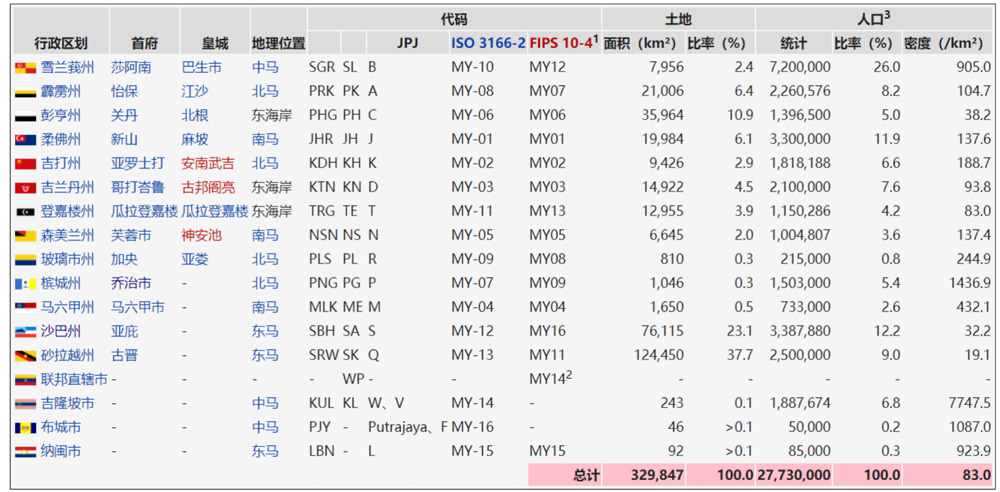
Task: Open the flag image beside 柔佛州
Action: pos(26,139)
